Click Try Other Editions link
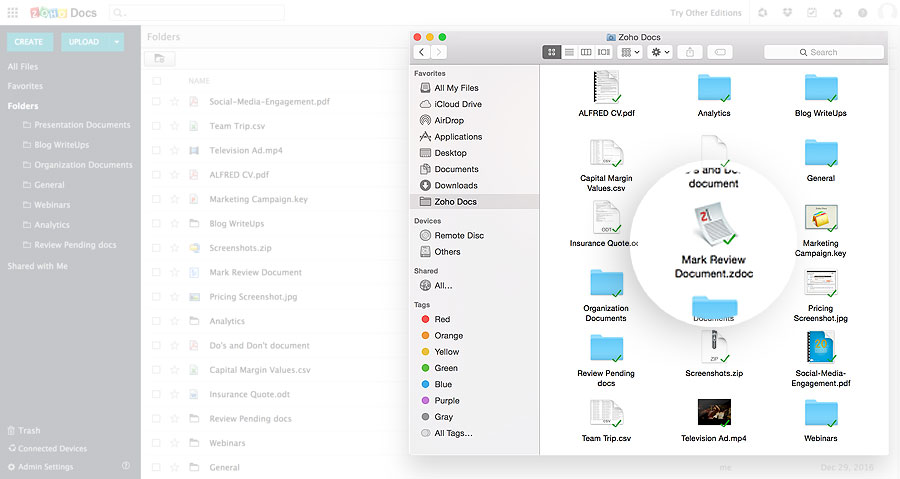The width and height of the screenshot is (900, 479). point(705,13)
